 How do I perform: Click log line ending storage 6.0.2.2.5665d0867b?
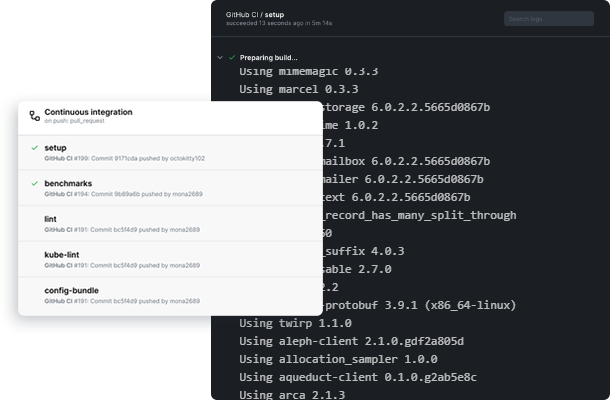pos(406,107)
